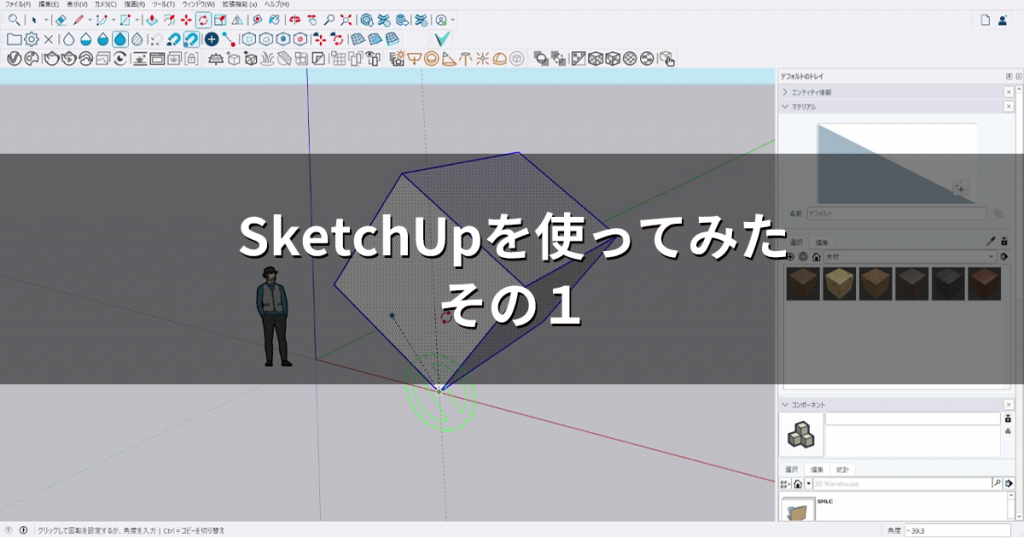Pick the Tape Measure tool

pos(257,20)
